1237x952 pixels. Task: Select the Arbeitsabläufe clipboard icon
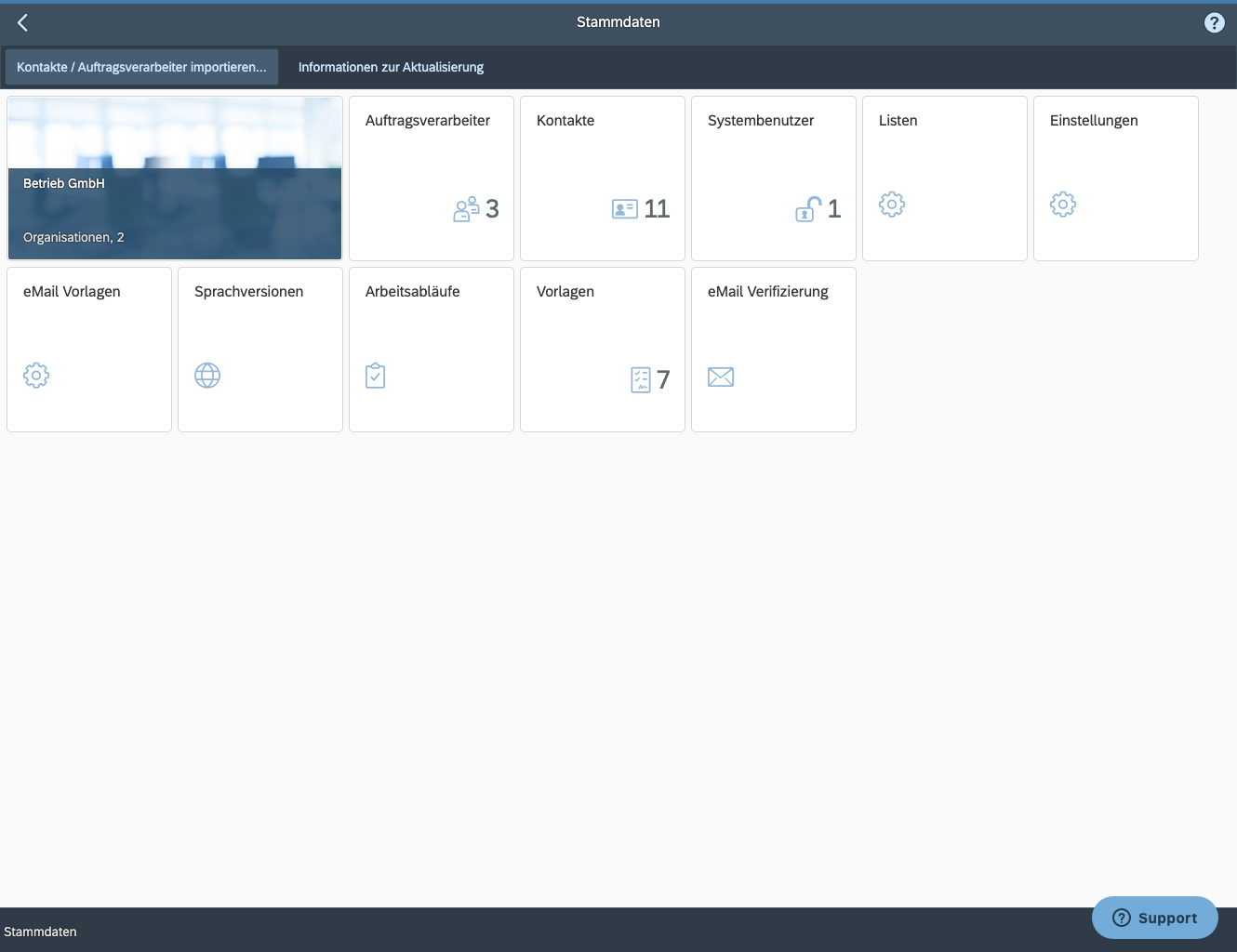click(x=375, y=376)
